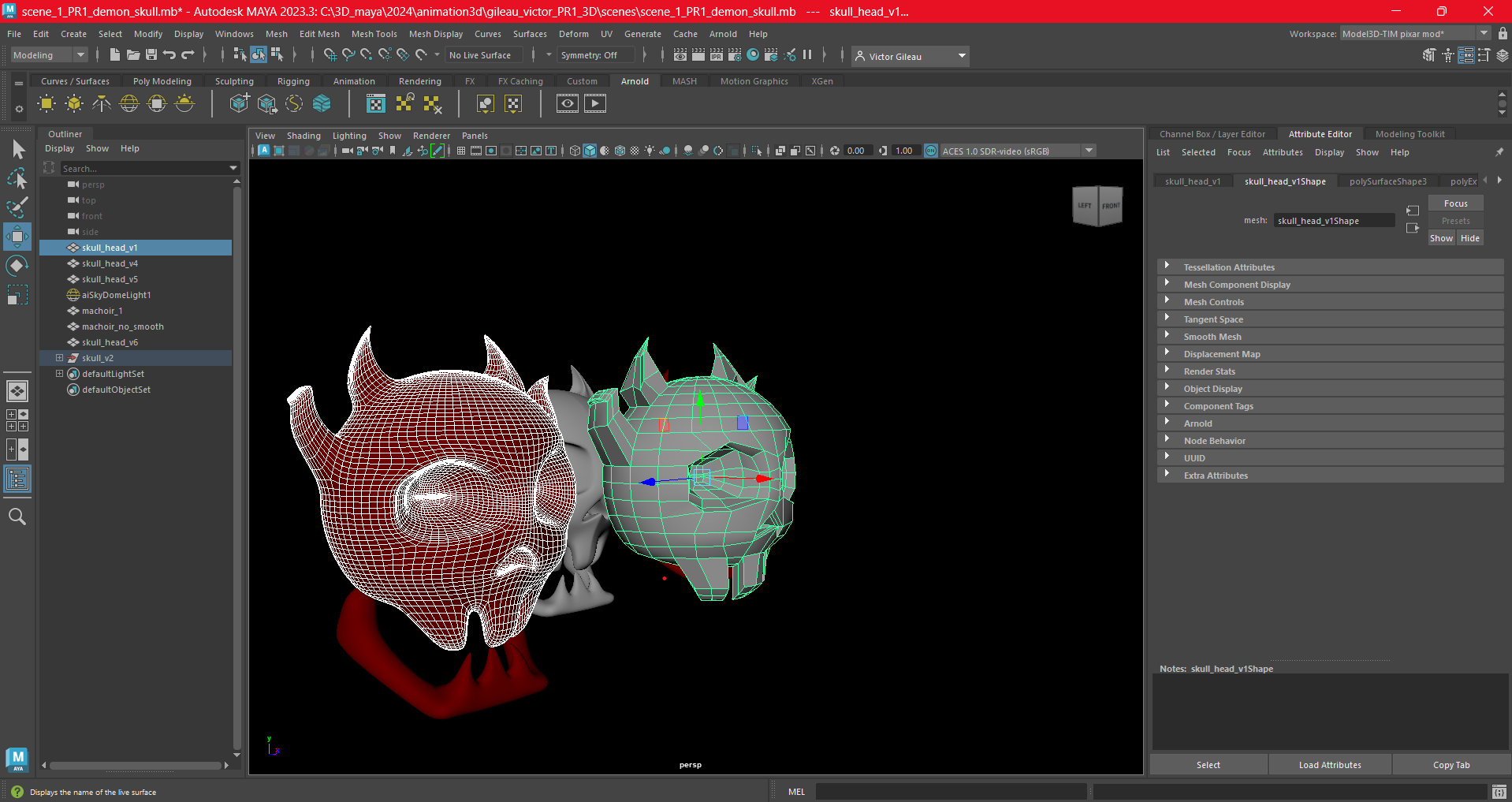The width and height of the screenshot is (1512, 802).
Task: Create an Arnold physical sky
Action: click(184, 103)
